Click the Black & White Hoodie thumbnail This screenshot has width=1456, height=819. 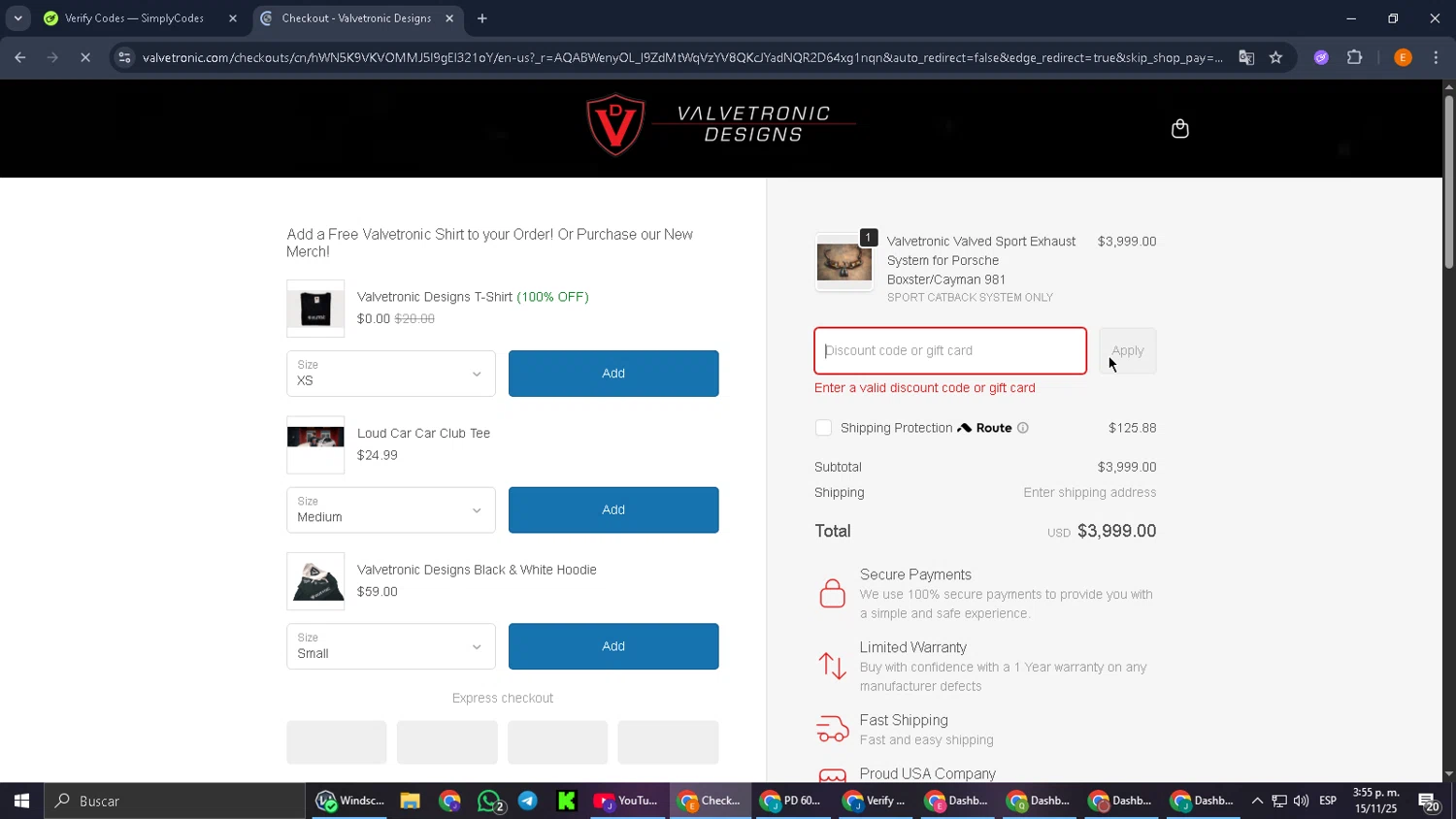(x=315, y=581)
